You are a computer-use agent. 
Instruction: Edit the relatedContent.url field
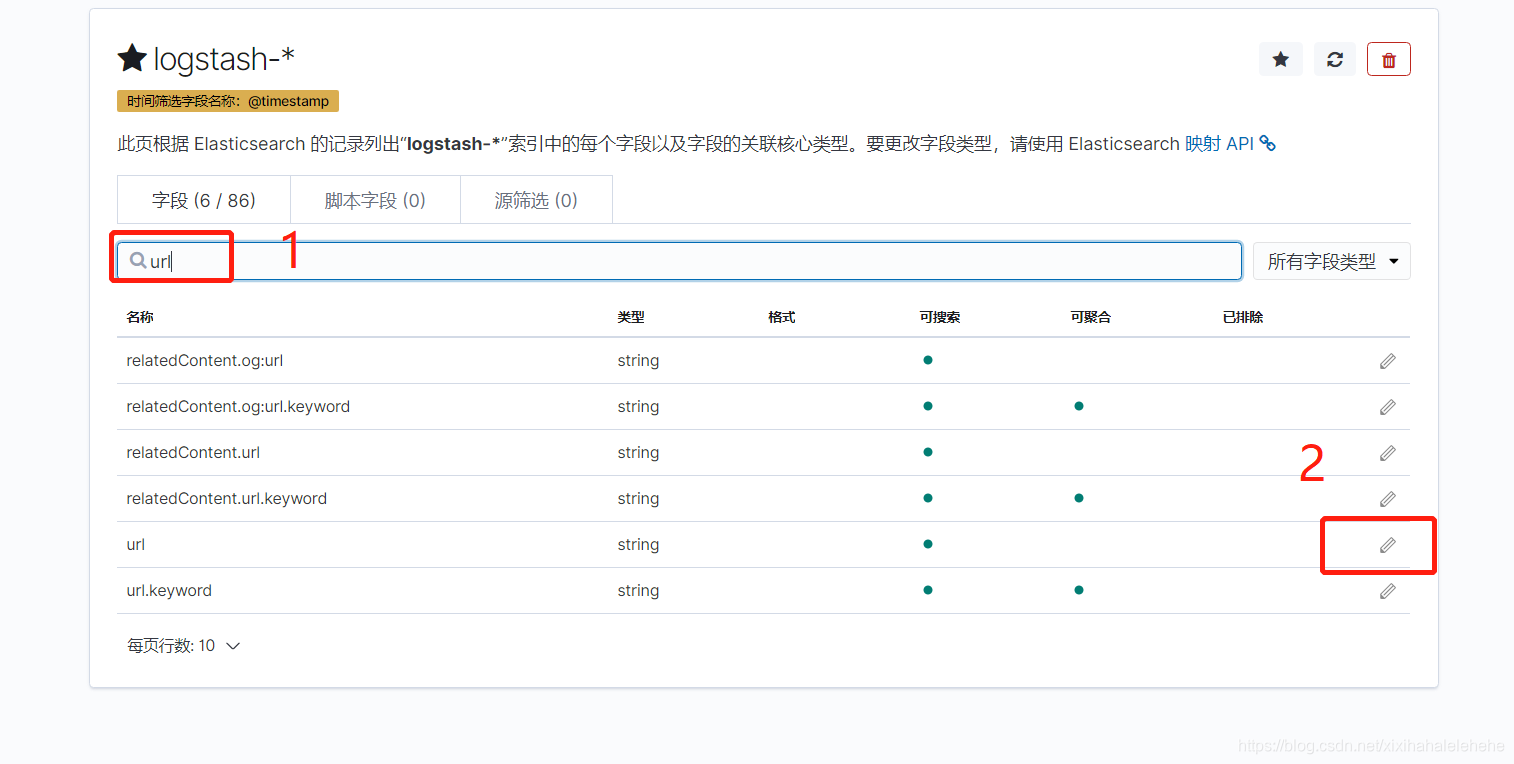[x=1387, y=453]
